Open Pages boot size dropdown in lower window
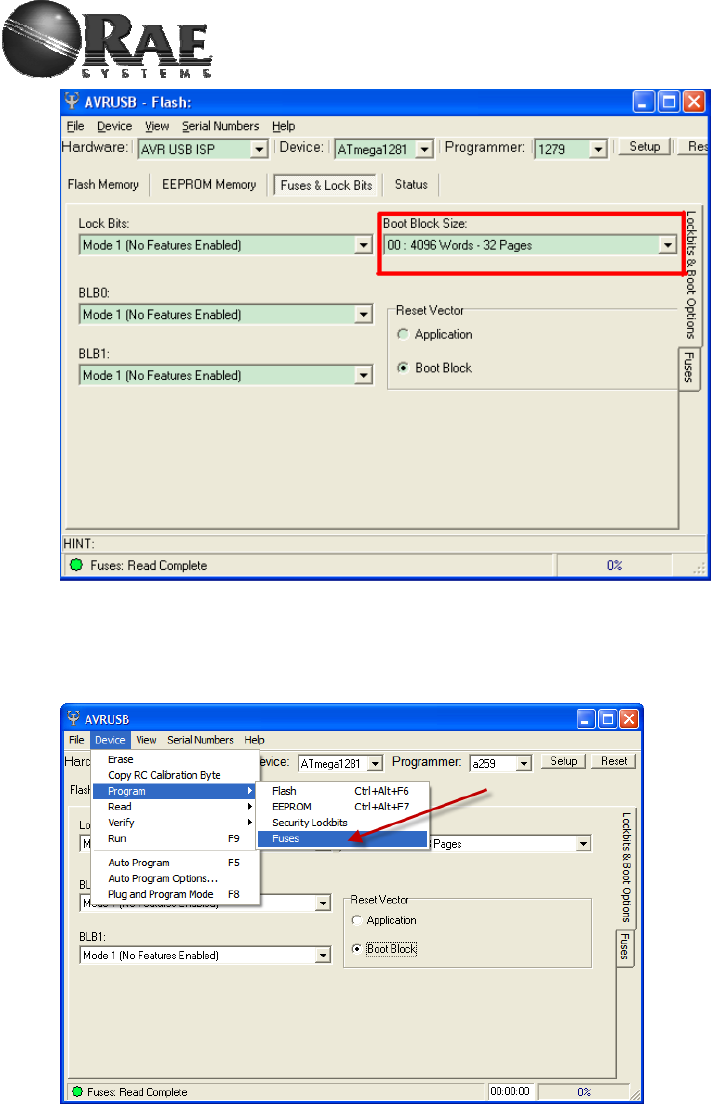The image size is (711, 1104). pyautogui.click(x=583, y=843)
